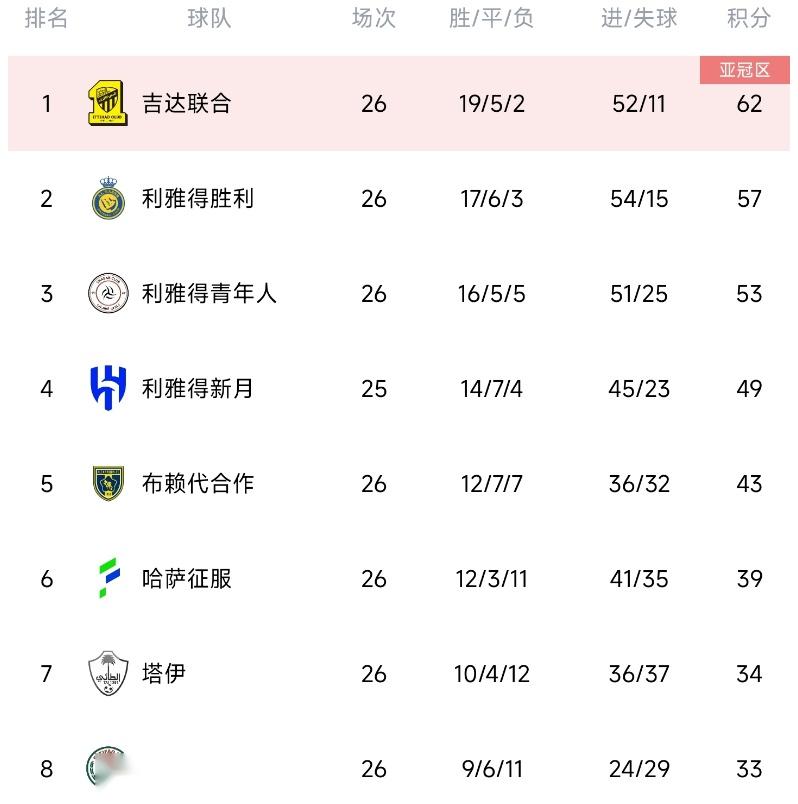Image resolution: width=798 pixels, height=804 pixels.
Task: Open the 利雅得胜利 team name
Action: (198, 198)
